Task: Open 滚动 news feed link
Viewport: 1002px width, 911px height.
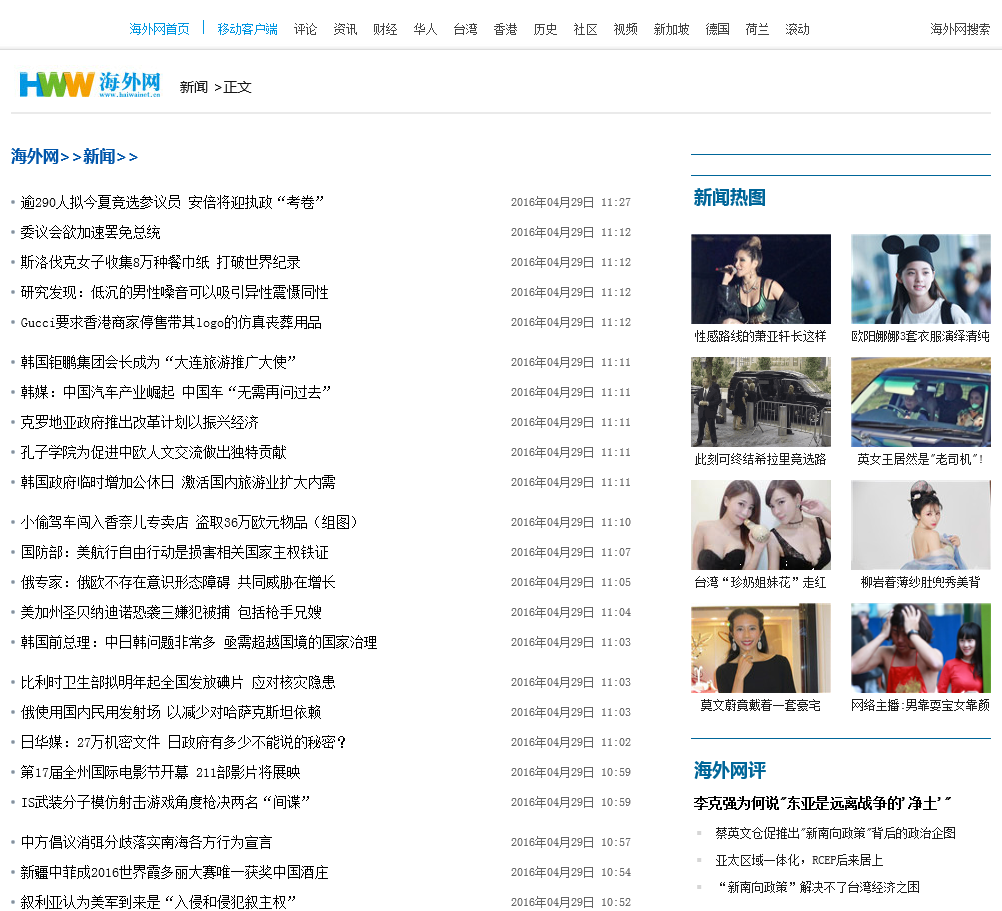Action: [797, 29]
